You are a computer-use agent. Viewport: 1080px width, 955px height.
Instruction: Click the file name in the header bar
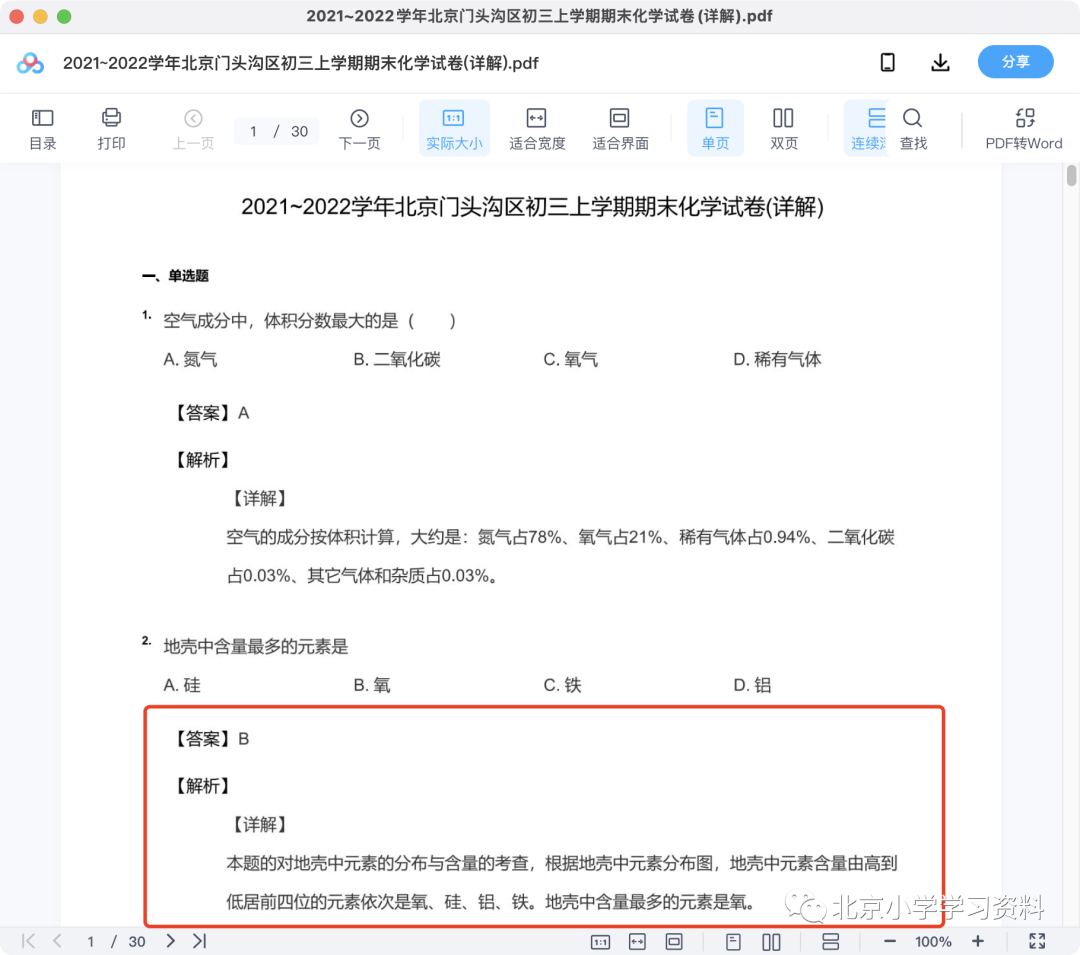(x=300, y=63)
